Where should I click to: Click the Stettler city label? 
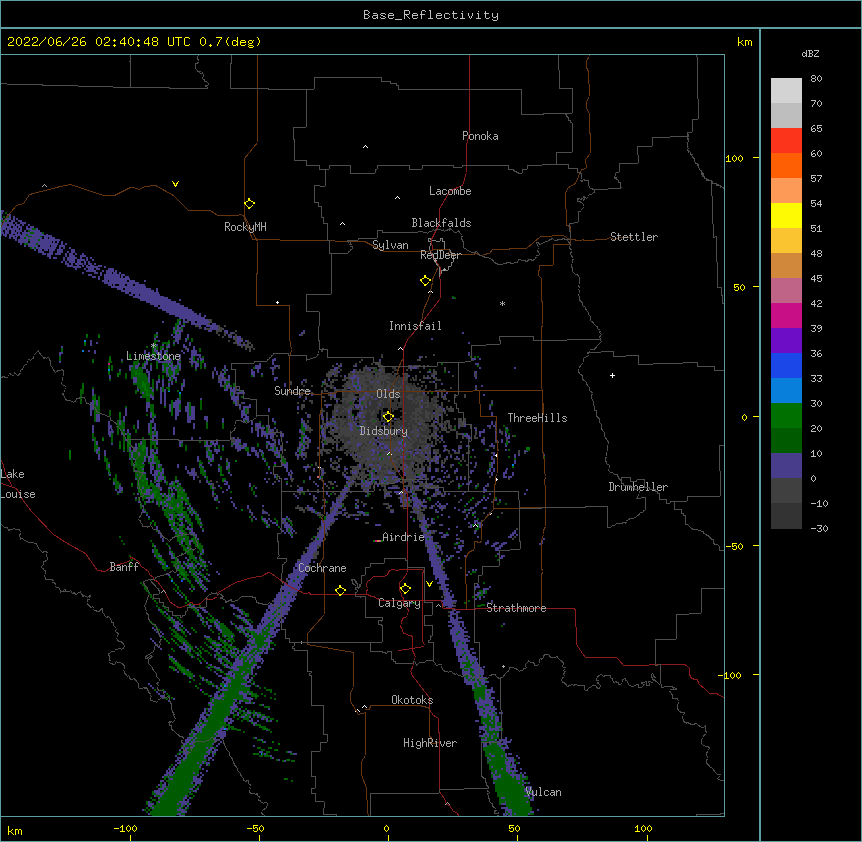[634, 237]
